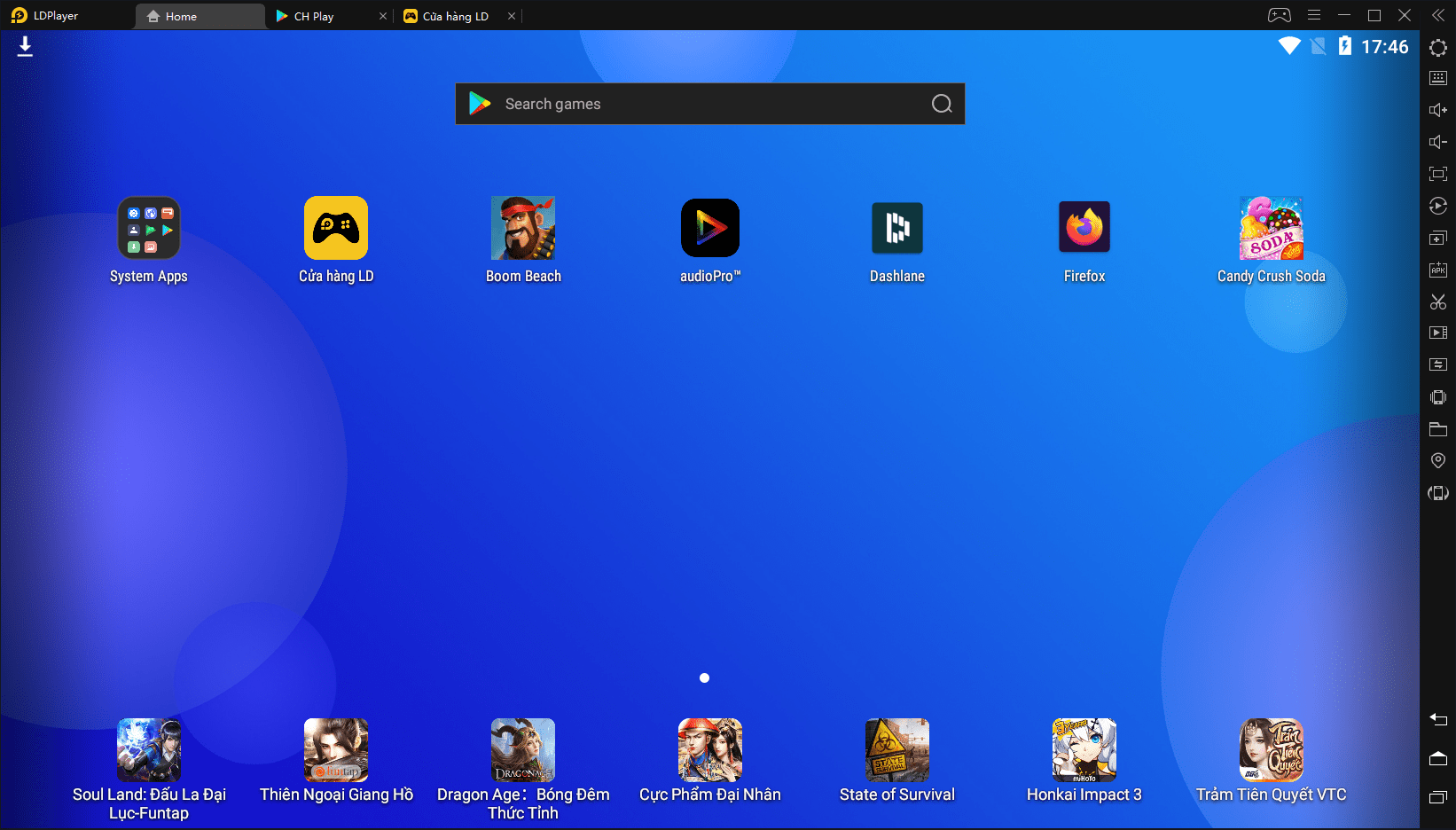Open the hamburger menu near window controls
1456x830 pixels.
(x=1314, y=14)
